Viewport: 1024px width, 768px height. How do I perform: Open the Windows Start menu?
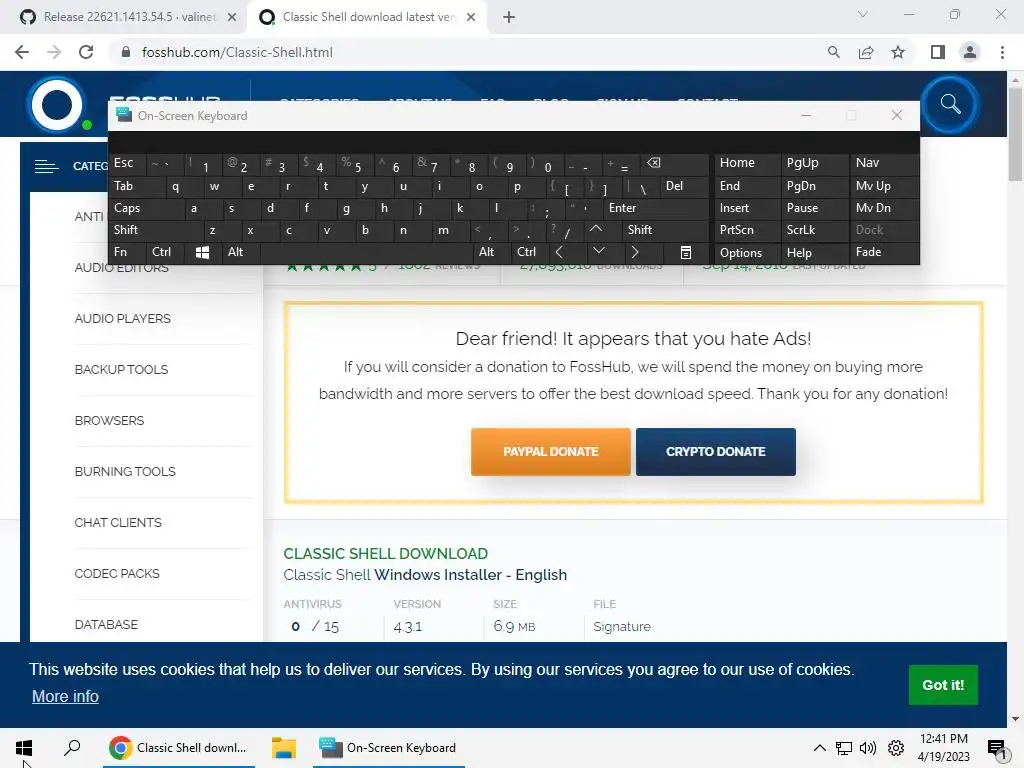coord(24,748)
